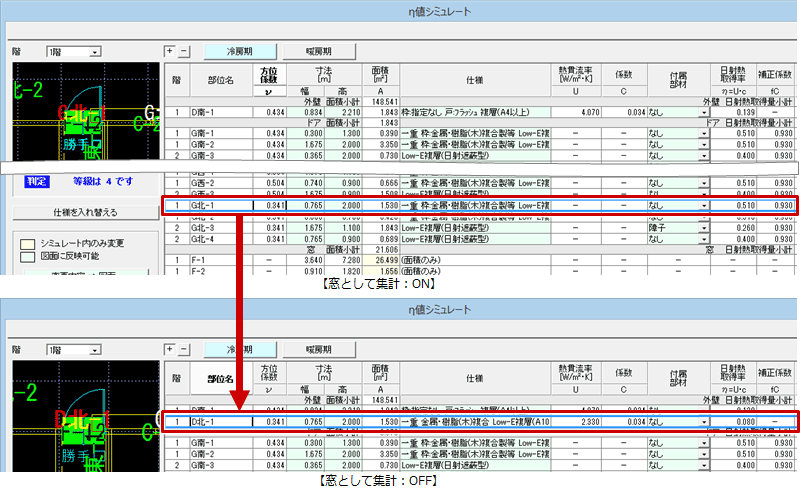Open 付属部材 dropdown for G南-2 in upper window
Image resolution: width=802 pixels, height=496 pixels.
tap(704, 144)
